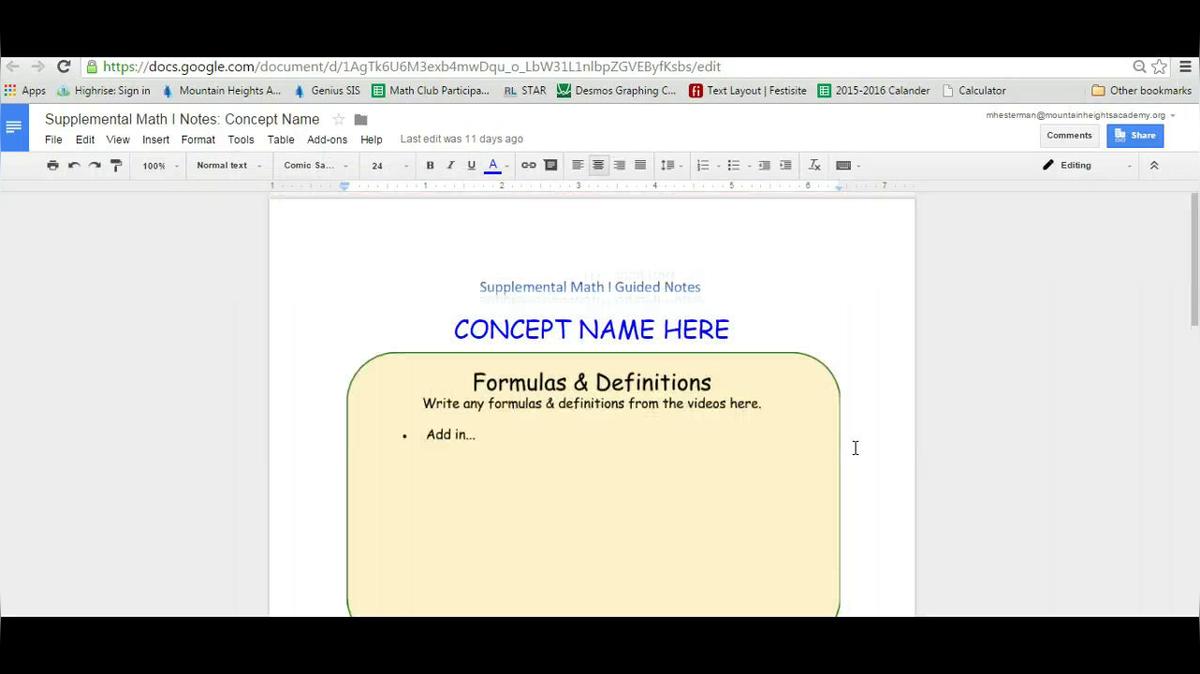The height and width of the screenshot is (674, 1200).
Task: Select the Paint format tool
Action: 116,165
